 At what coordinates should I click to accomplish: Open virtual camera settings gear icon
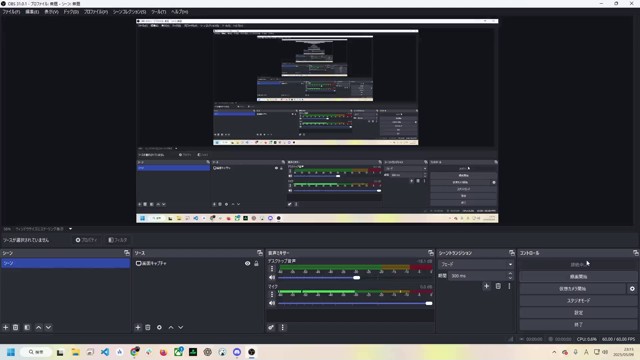(x=632, y=289)
